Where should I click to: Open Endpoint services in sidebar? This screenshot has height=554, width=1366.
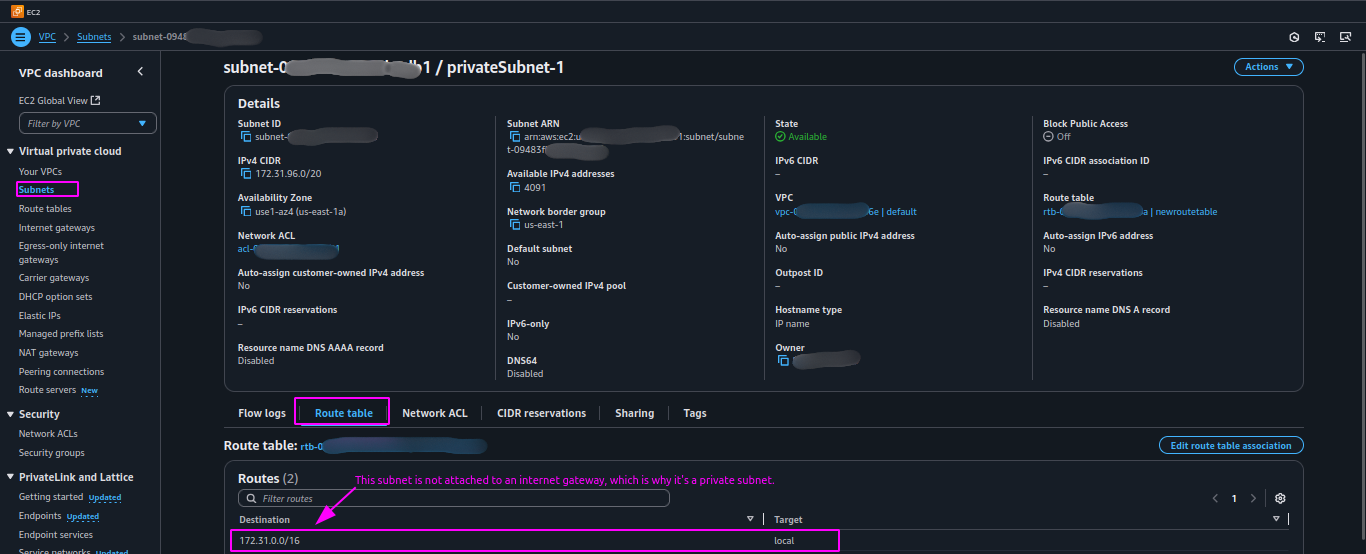[56, 535]
